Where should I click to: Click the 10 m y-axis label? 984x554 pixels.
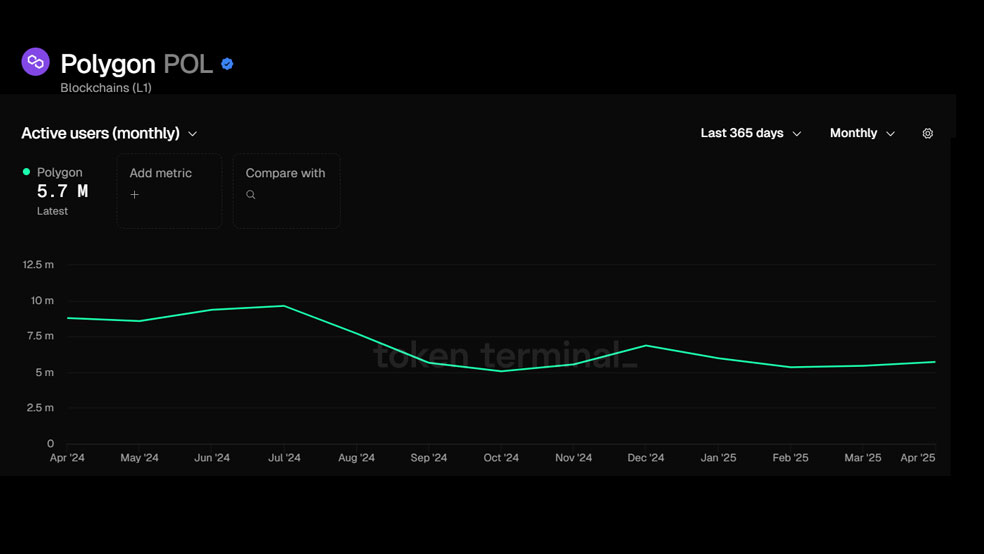coord(43,301)
